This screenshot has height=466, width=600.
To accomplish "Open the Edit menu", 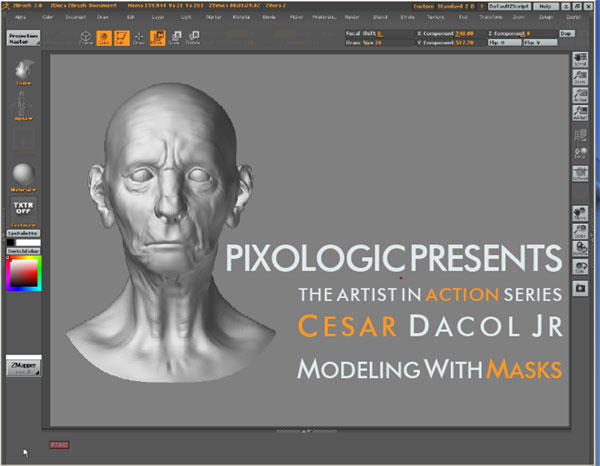I will (x=130, y=17).
